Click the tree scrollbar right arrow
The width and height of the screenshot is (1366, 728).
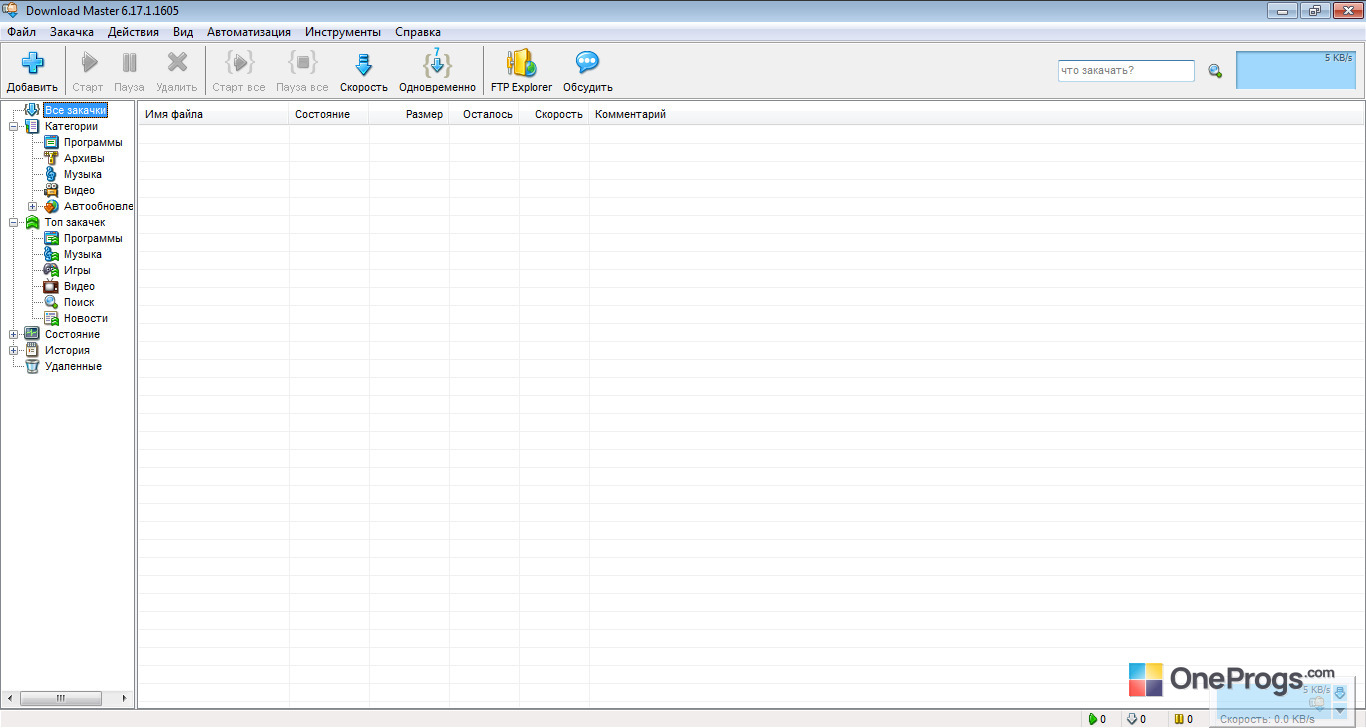click(125, 698)
